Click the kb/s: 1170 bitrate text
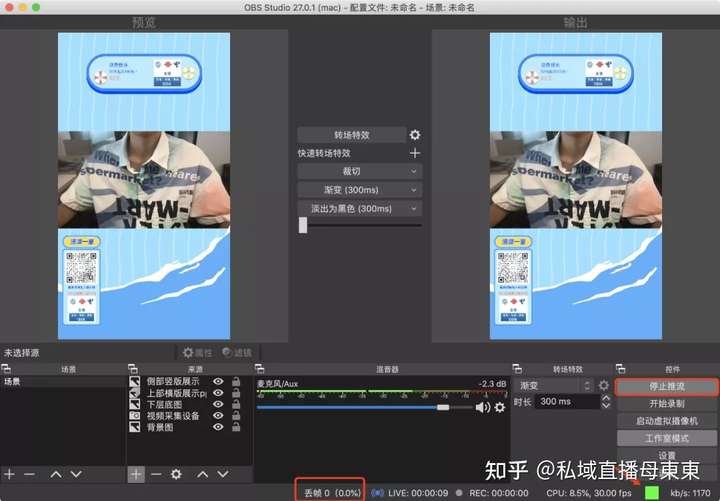720x501 pixels. pyautogui.click(x=690, y=493)
